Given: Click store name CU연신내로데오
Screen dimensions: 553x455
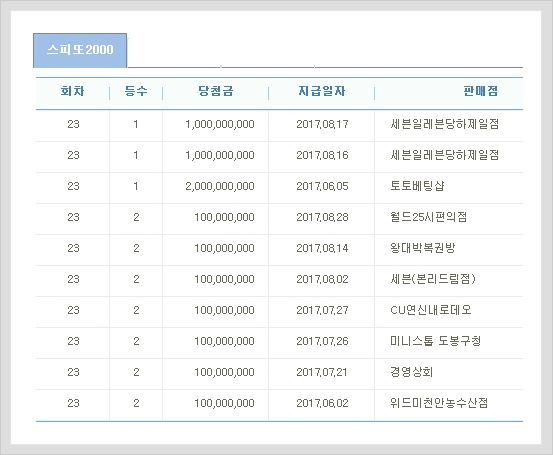Looking at the screenshot, I should (x=431, y=310).
